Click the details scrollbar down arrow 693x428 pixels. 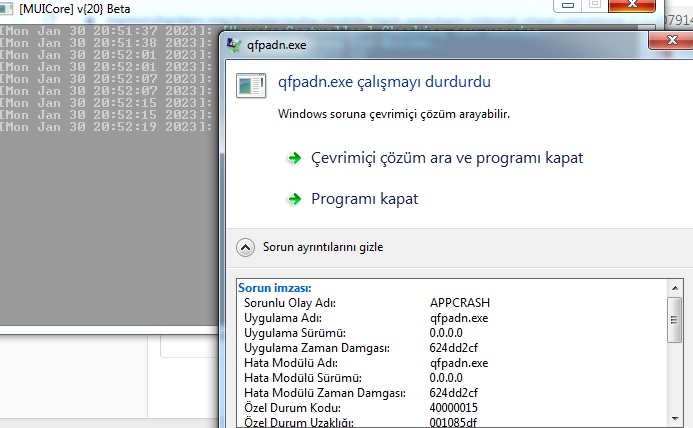tap(675, 418)
